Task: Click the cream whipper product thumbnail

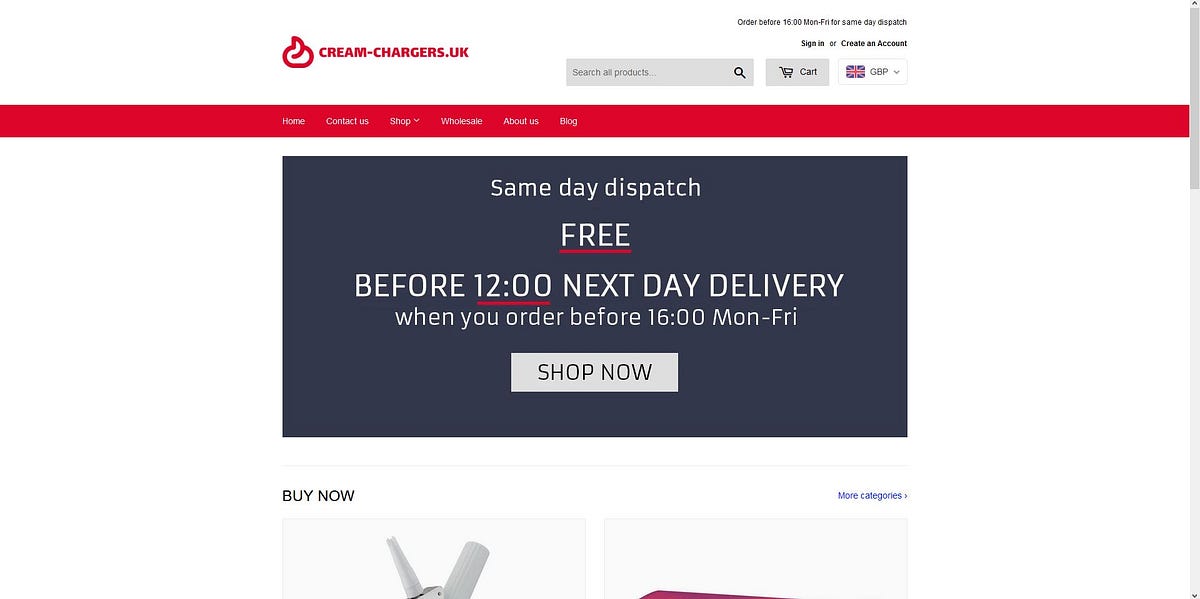Action: point(434,559)
